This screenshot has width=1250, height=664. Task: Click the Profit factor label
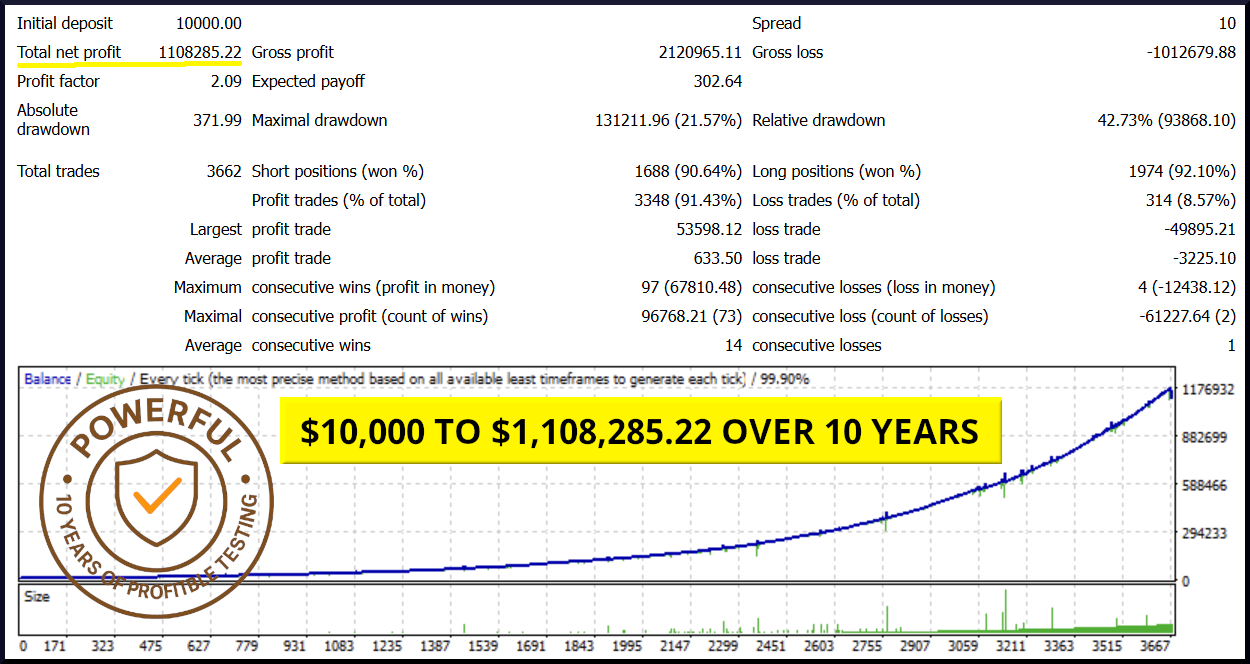pos(60,81)
